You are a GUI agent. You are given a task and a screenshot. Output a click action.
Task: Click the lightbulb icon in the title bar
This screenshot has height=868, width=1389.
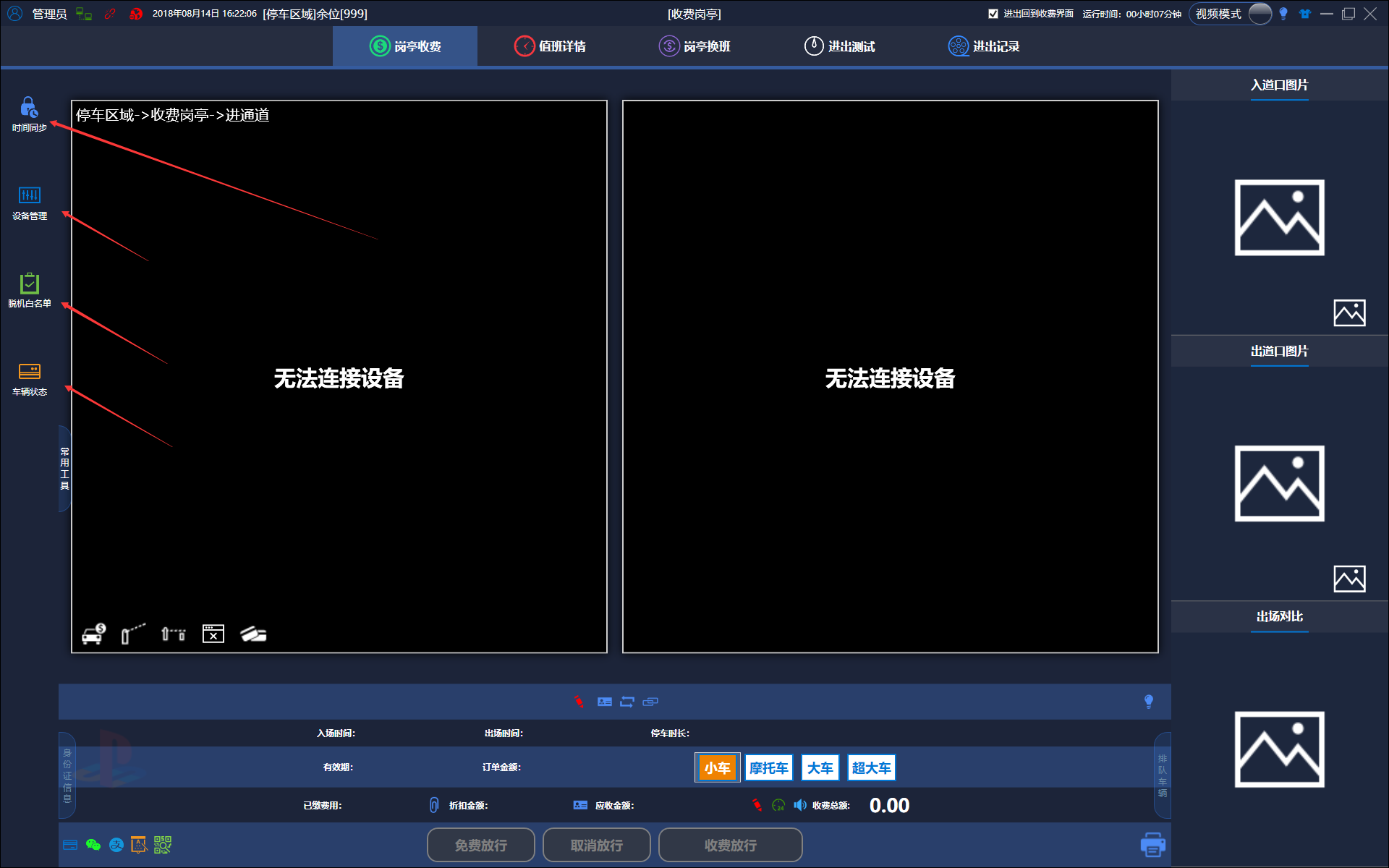1283,14
